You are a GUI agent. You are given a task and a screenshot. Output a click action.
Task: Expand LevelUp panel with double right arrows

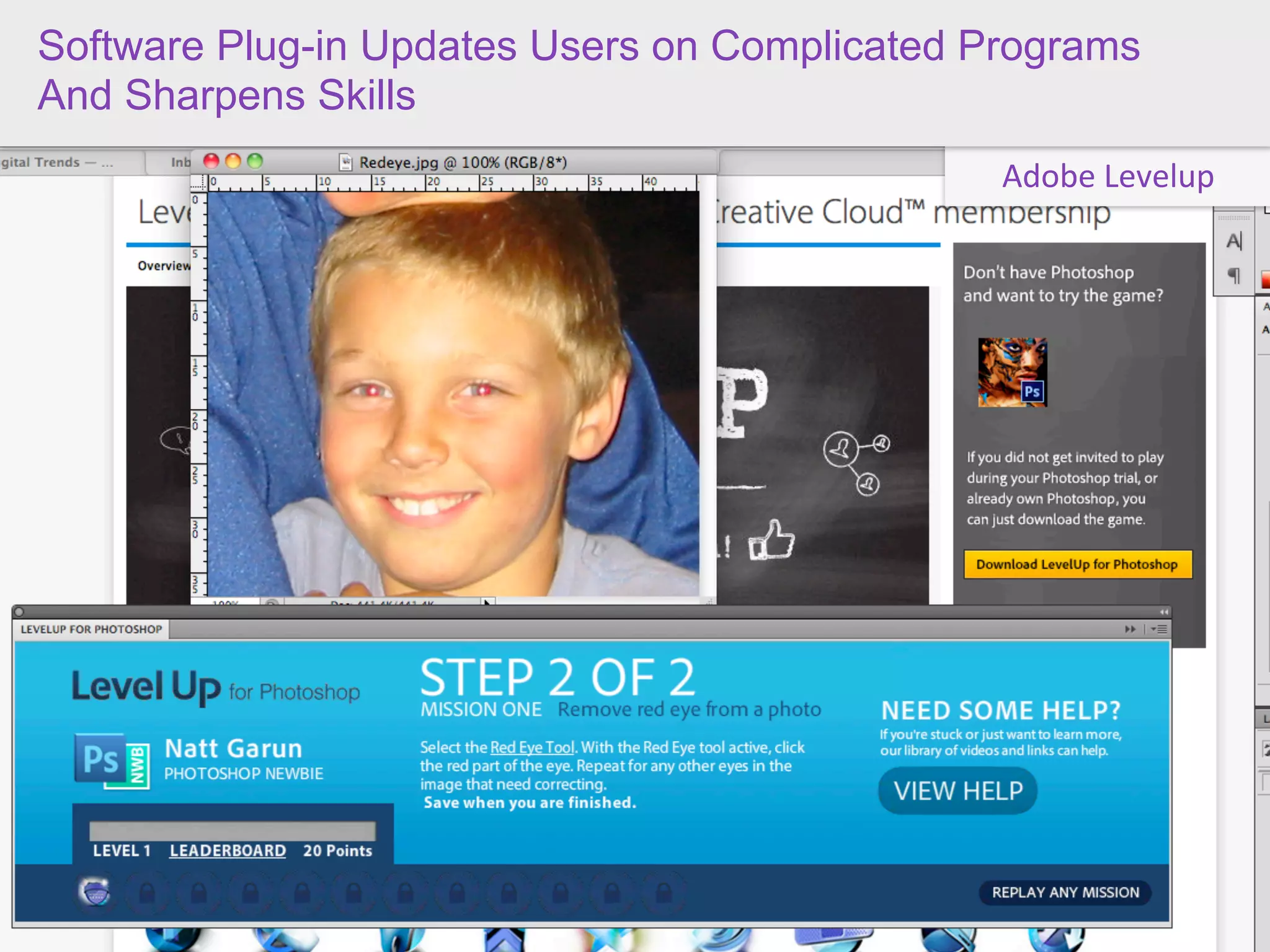click(1130, 629)
